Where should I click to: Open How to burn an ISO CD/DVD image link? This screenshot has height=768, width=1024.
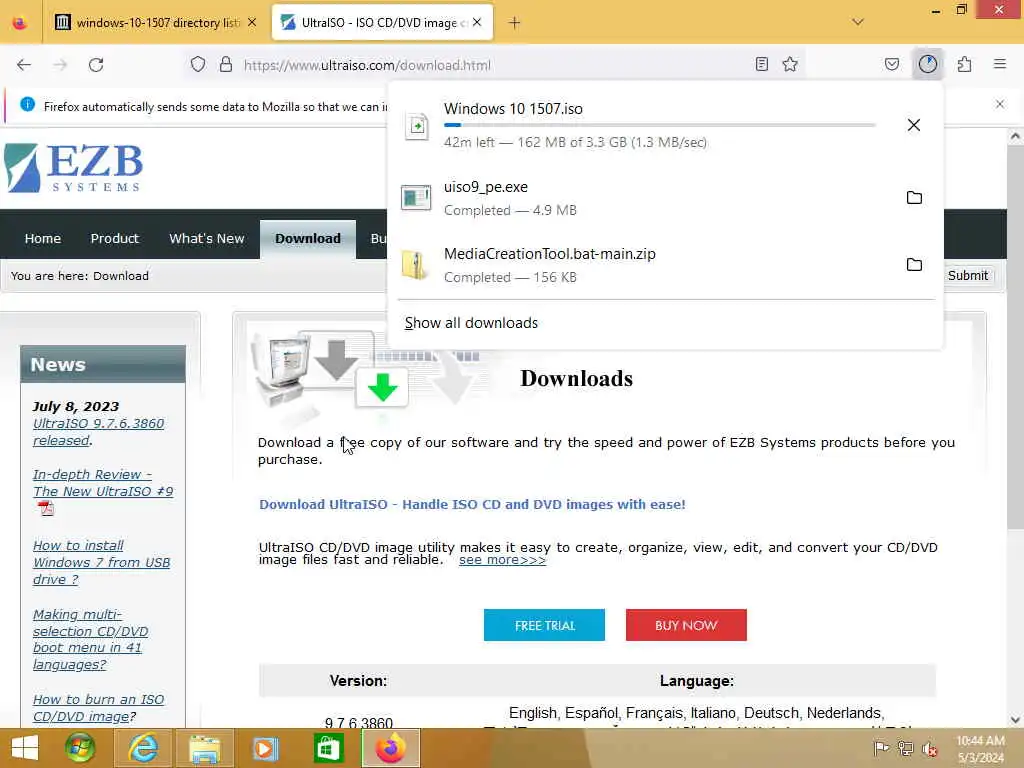pyautogui.click(x=98, y=708)
